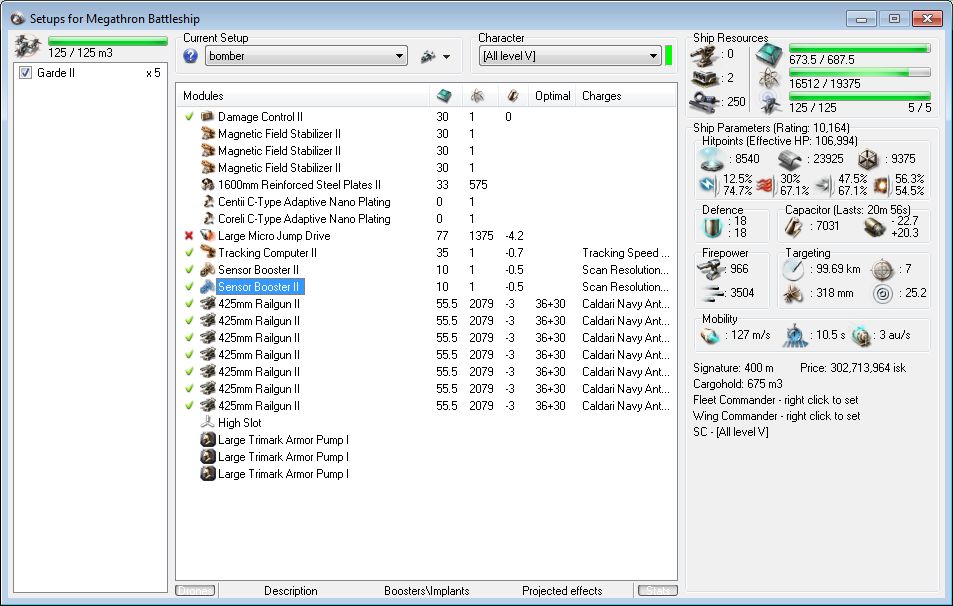953x606 pixels.
Task: Select the High Slot empty row
Action: tap(427, 423)
